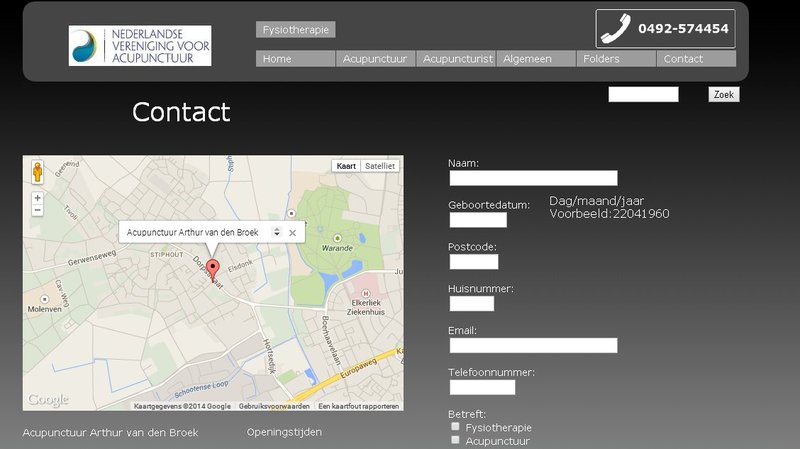Tick the Fysiotherapie checkbox under Betreft
Viewport: 800px width, 449px height.
pyautogui.click(x=455, y=427)
